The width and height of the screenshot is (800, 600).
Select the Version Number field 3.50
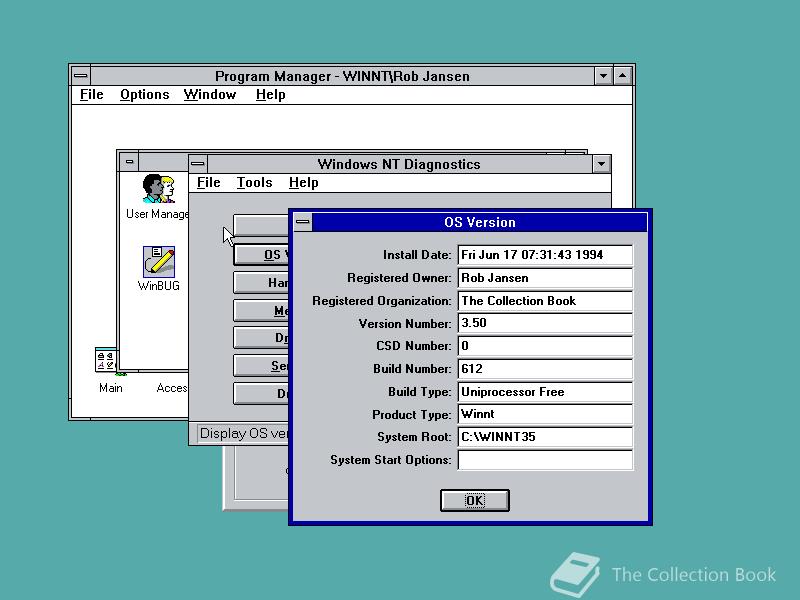[545, 323]
